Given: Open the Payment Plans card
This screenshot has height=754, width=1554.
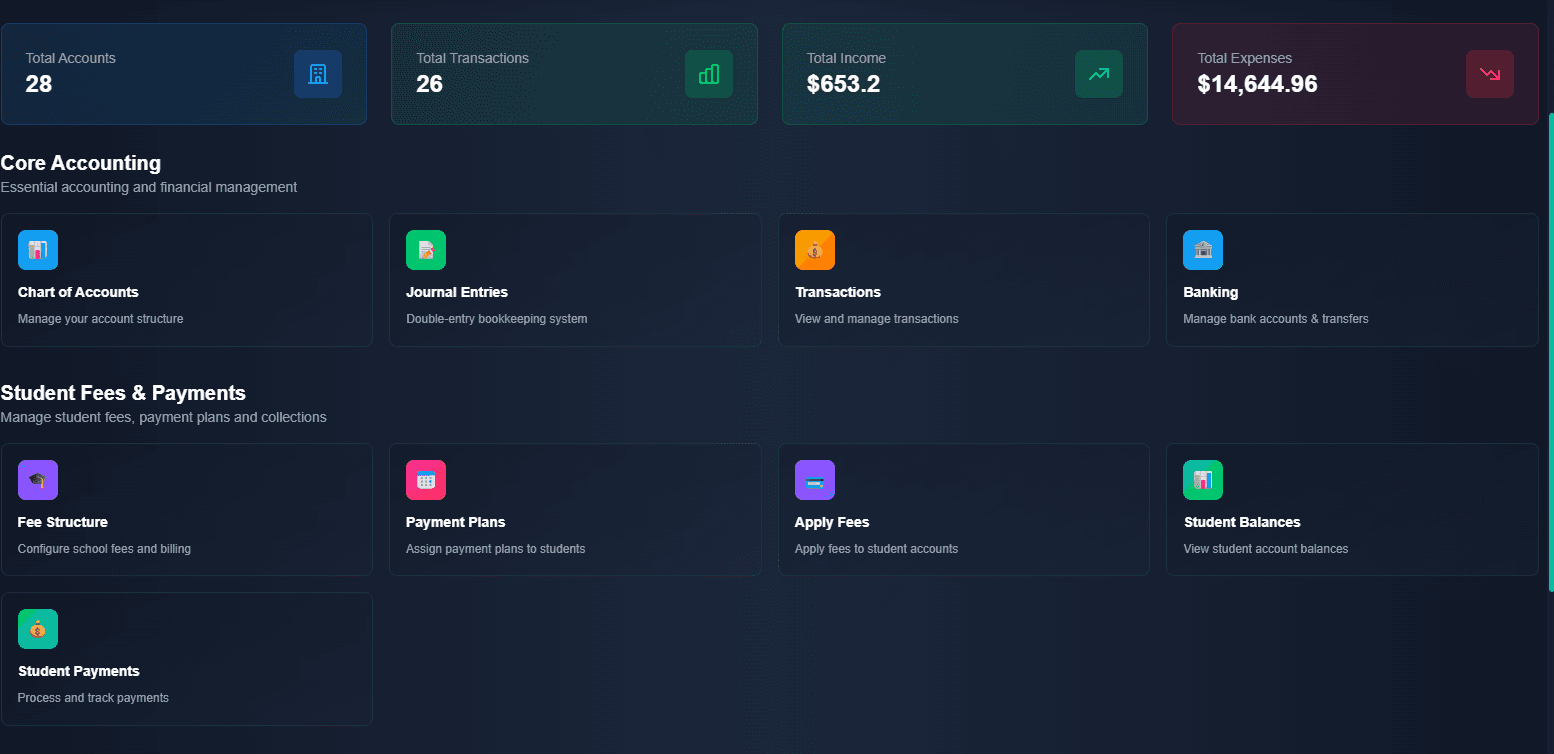Looking at the screenshot, I should pos(575,510).
